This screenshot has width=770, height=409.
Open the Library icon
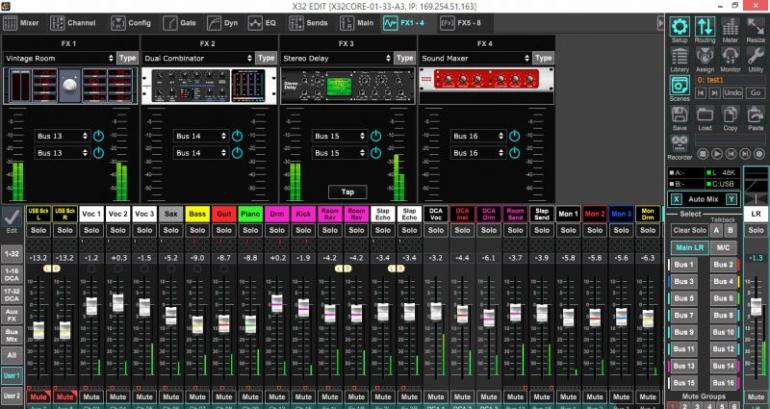[680, 56]
